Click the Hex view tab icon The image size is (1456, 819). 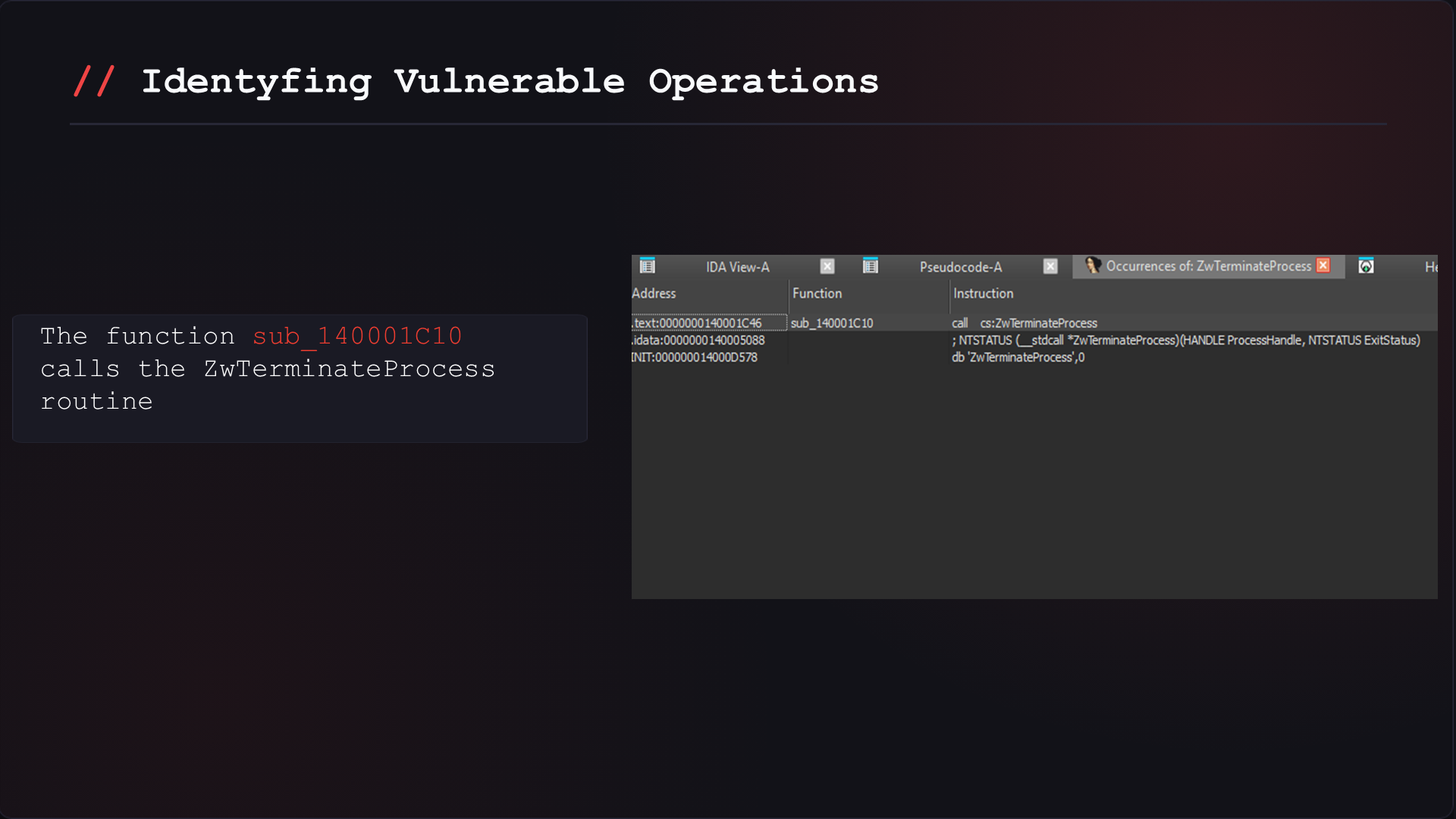1366,266
